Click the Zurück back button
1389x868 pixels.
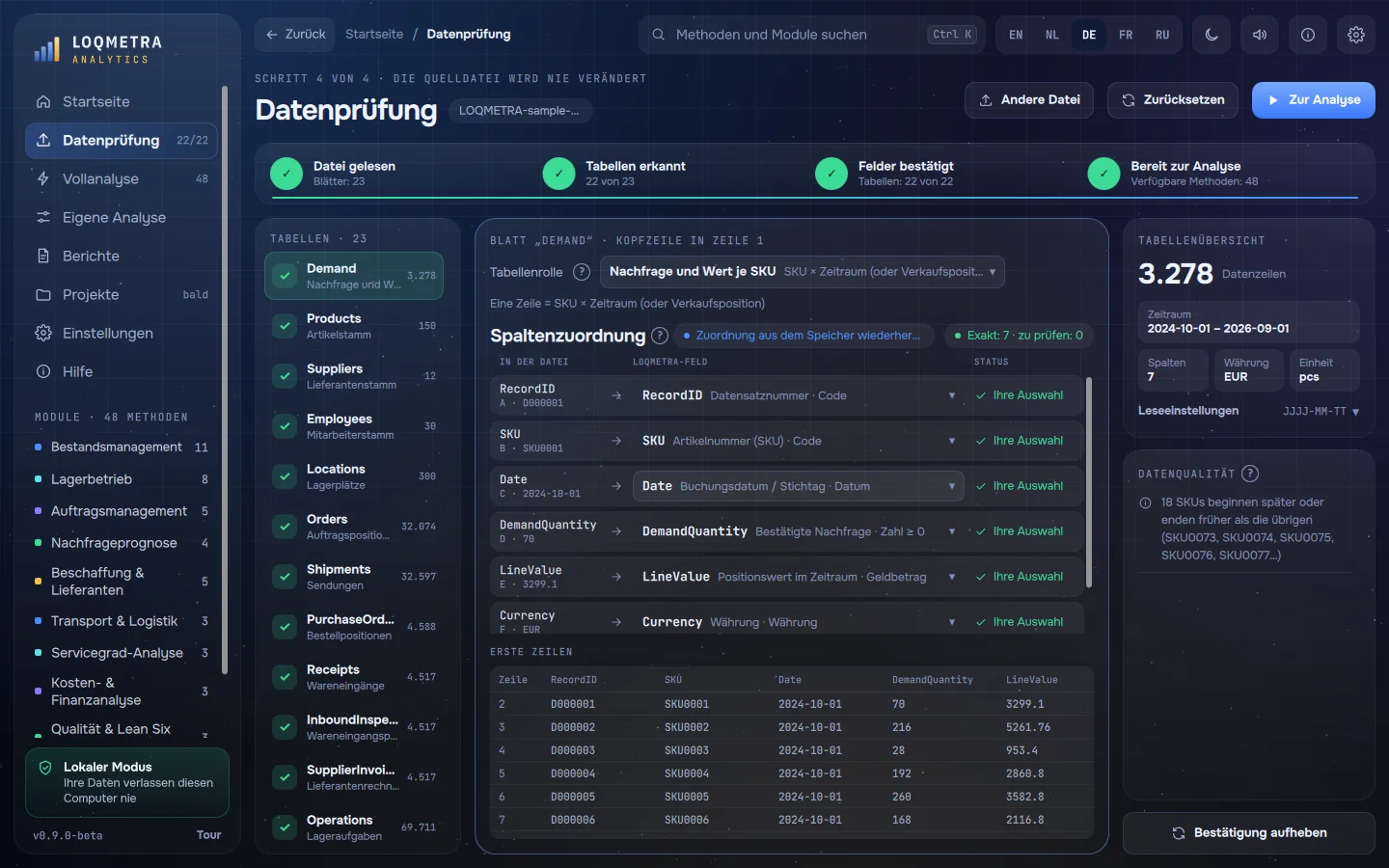pos(296,35)
